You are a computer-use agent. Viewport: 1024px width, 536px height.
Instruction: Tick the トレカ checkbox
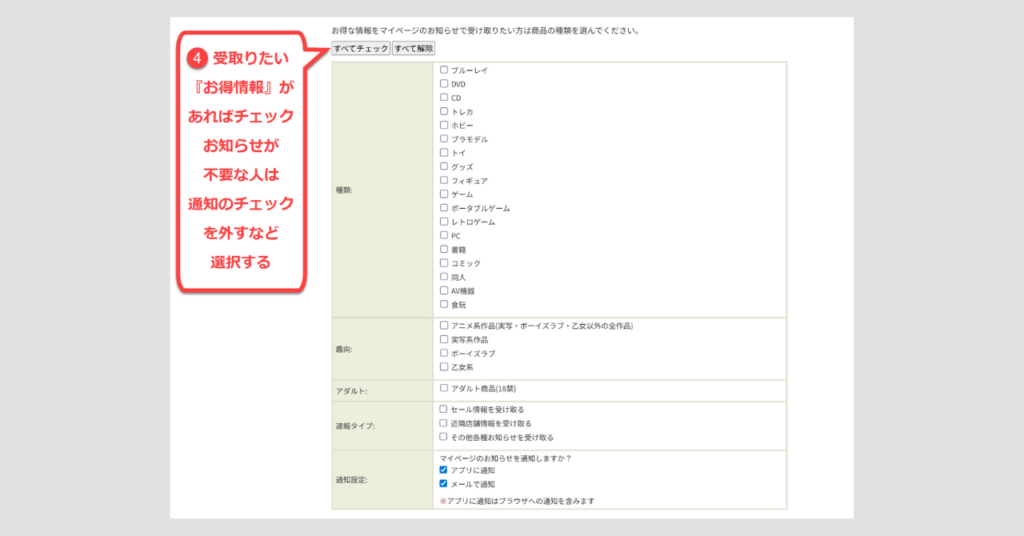click(x=444, y=112)
